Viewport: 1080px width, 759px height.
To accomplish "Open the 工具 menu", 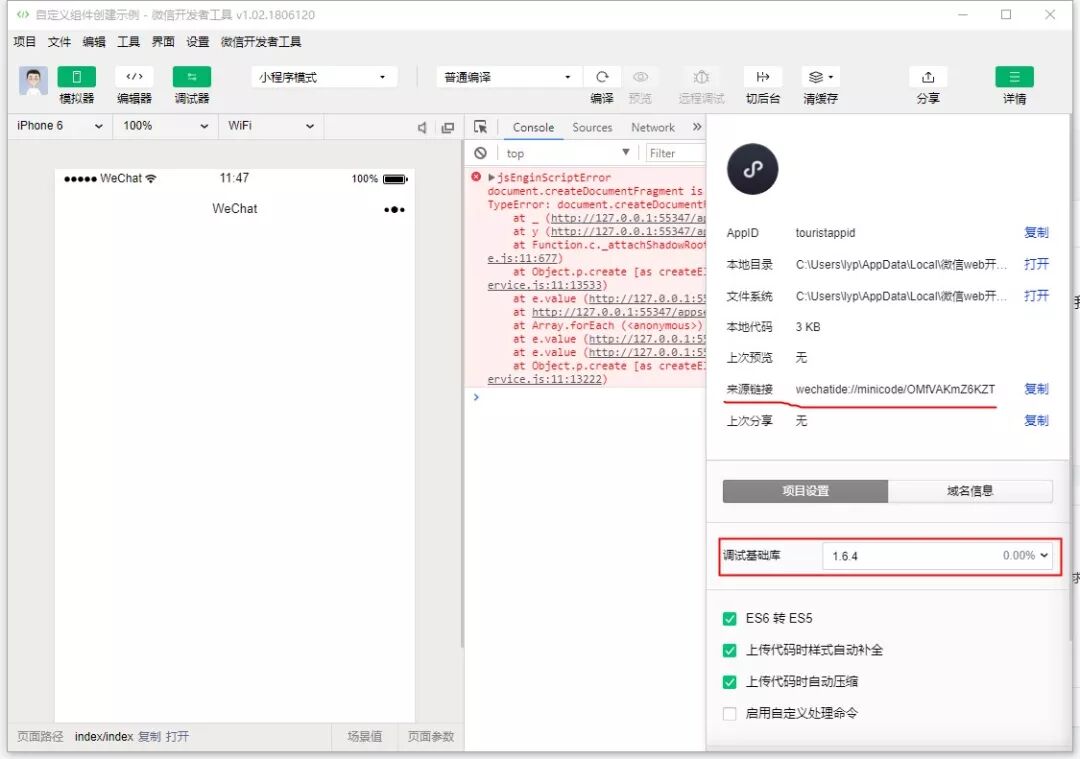I will click(128, 41).
